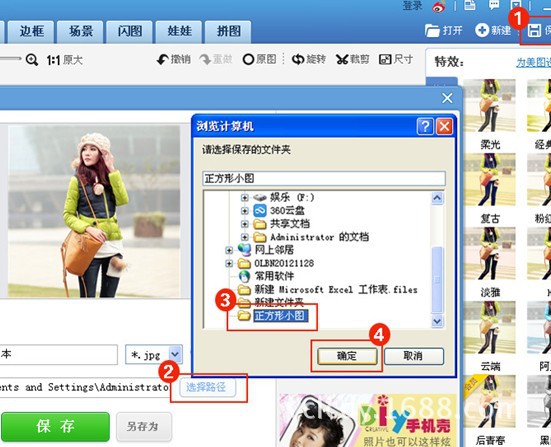Select OLBN20121128 folder in the tree

tap(284, 263)
